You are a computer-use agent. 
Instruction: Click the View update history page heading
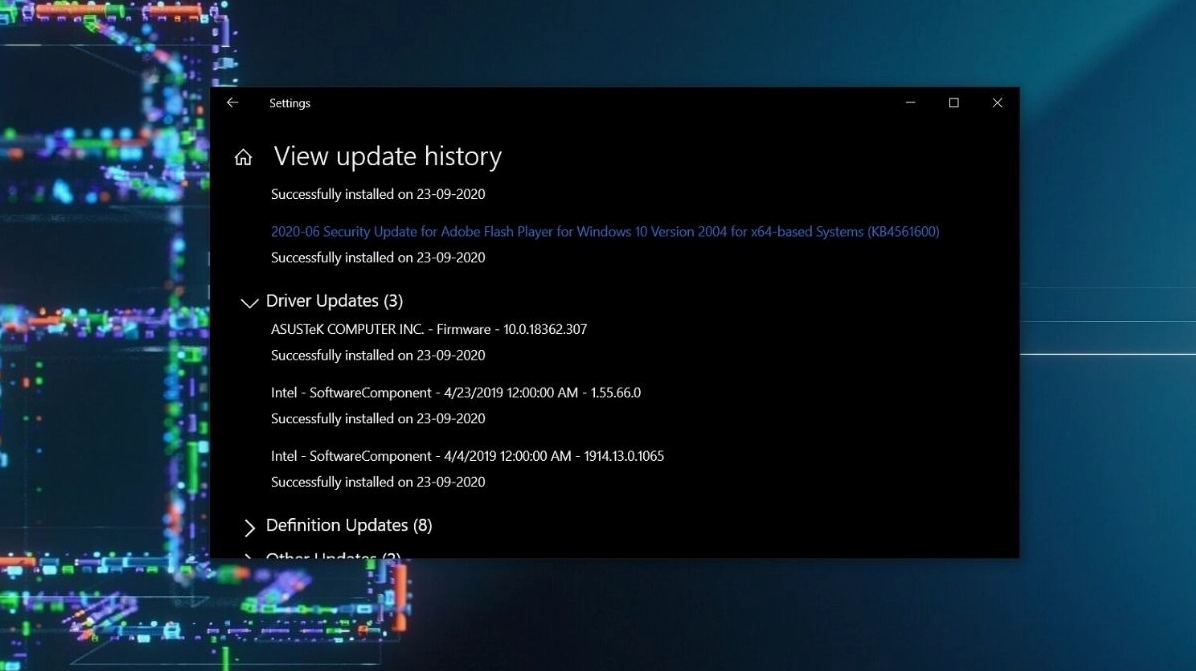tap(387, 157)
